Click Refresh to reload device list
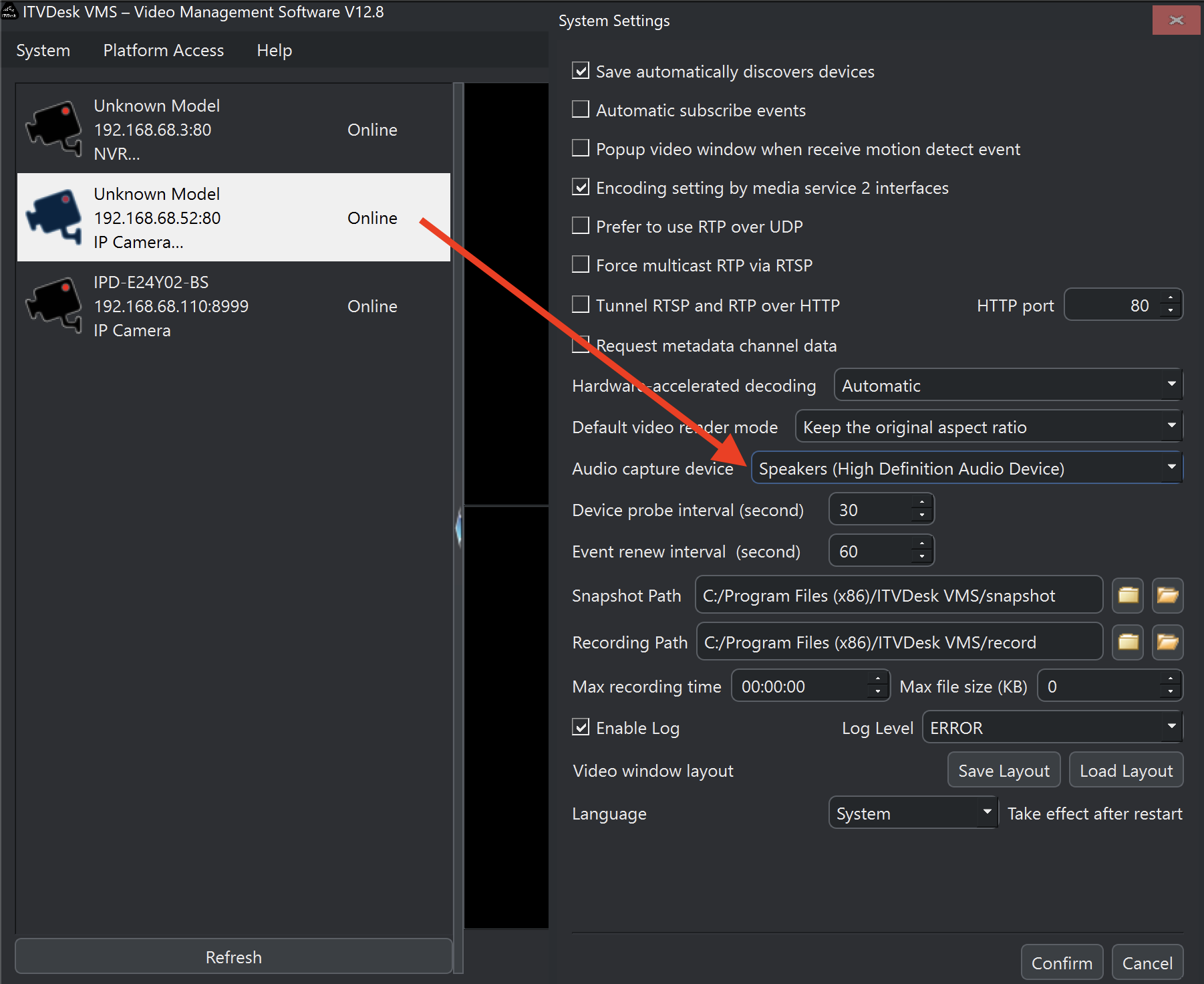 pos(233,957)
